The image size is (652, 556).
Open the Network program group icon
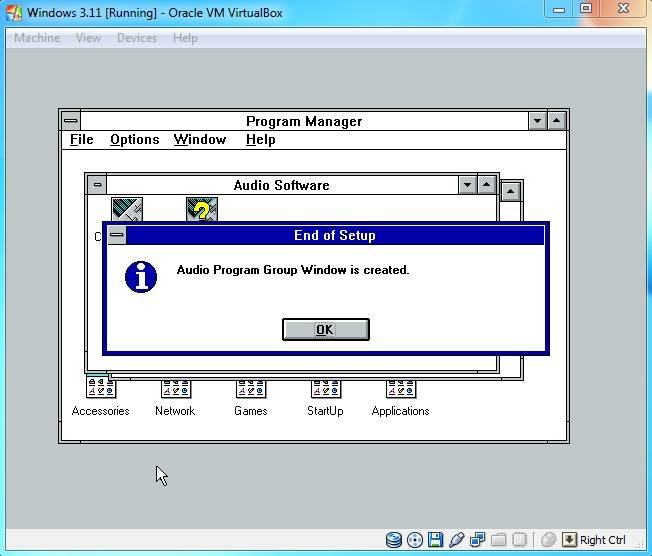click(x=175, y=390)
